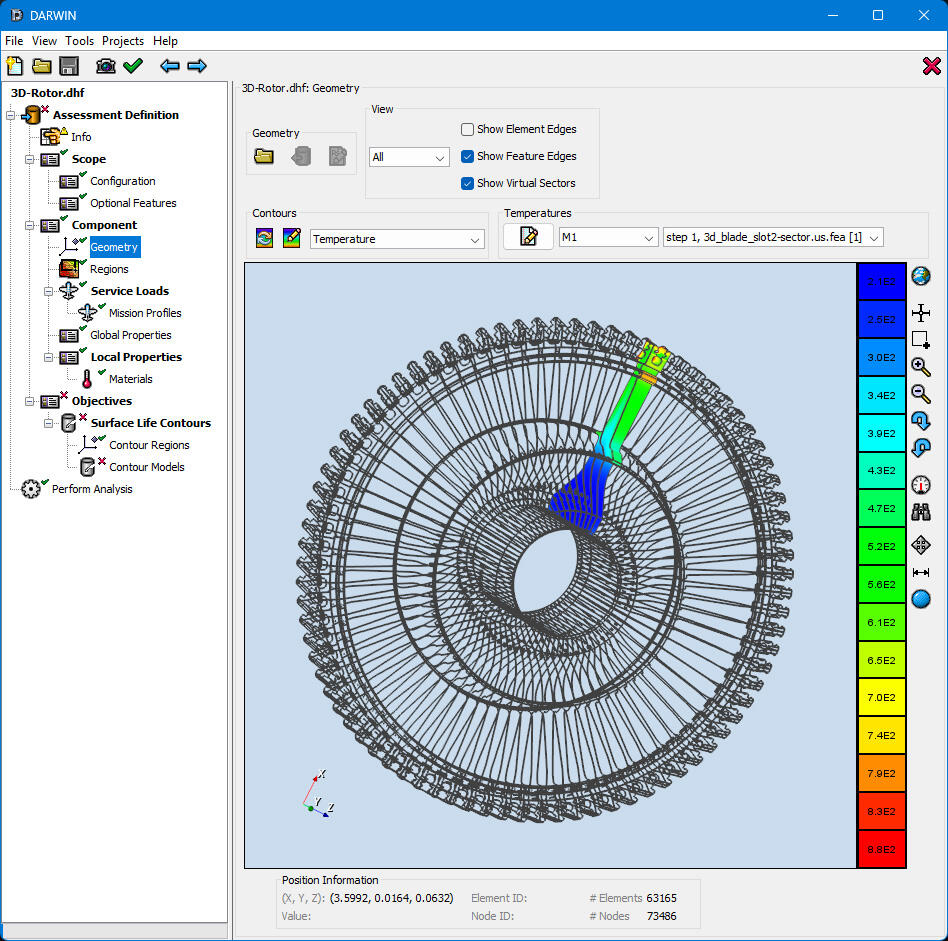Enable Show Element Edges
Viewport: 948px width, 941px height.
(467, 129)
